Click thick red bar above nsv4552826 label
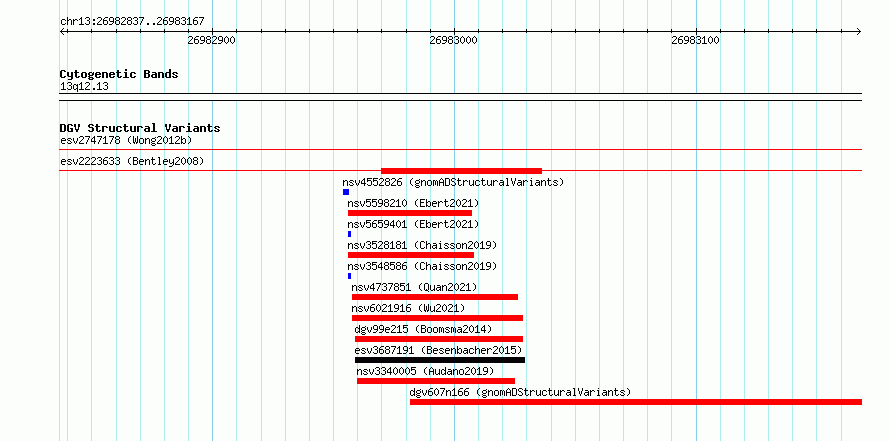 (x=461, y=171)
